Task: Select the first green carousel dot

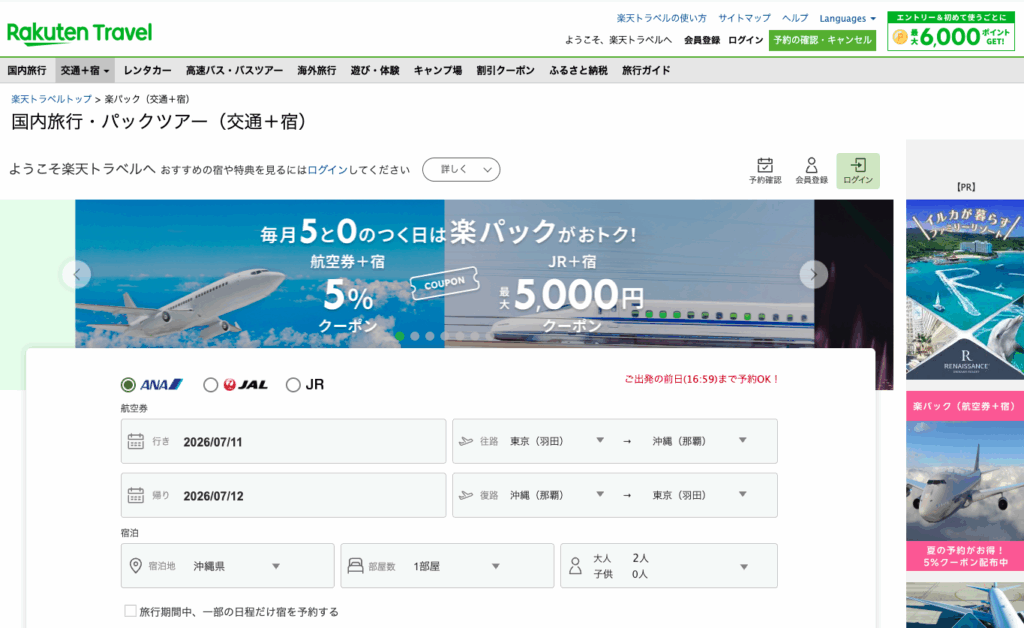Action: pos(400,336)
